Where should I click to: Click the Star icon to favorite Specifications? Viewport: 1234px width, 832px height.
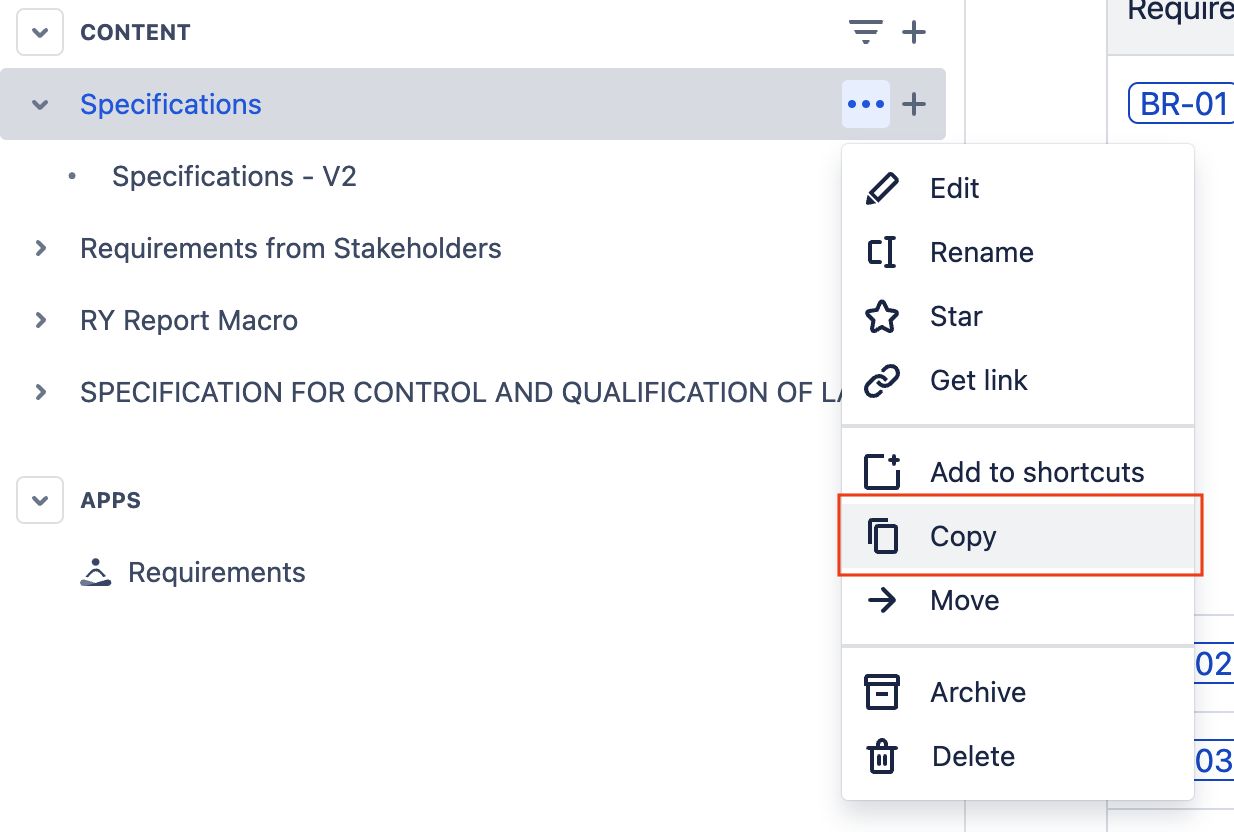pos(882,316)
